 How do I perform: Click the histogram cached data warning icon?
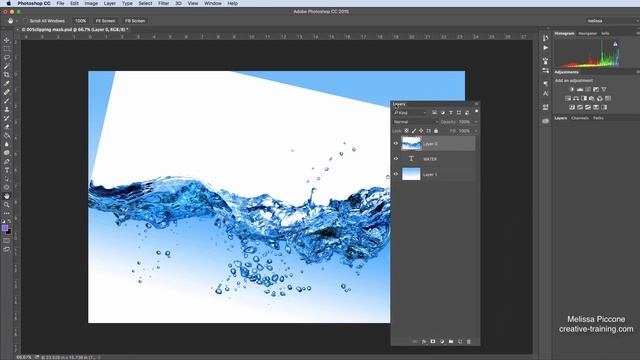pyautogui.click(x=615, y=43)
